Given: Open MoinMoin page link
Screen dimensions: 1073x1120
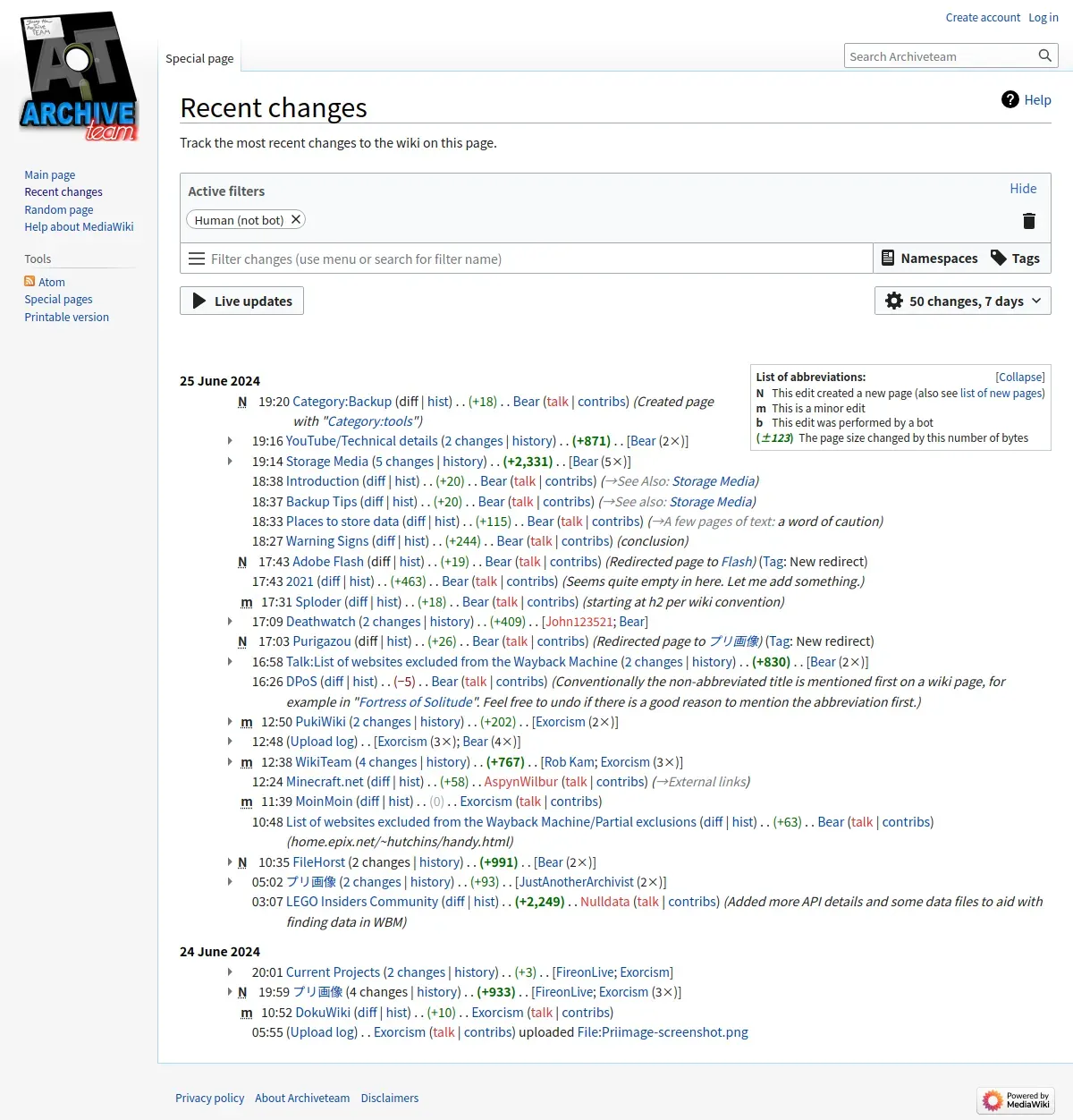Looking at the screenshot, I should (324, 802).
